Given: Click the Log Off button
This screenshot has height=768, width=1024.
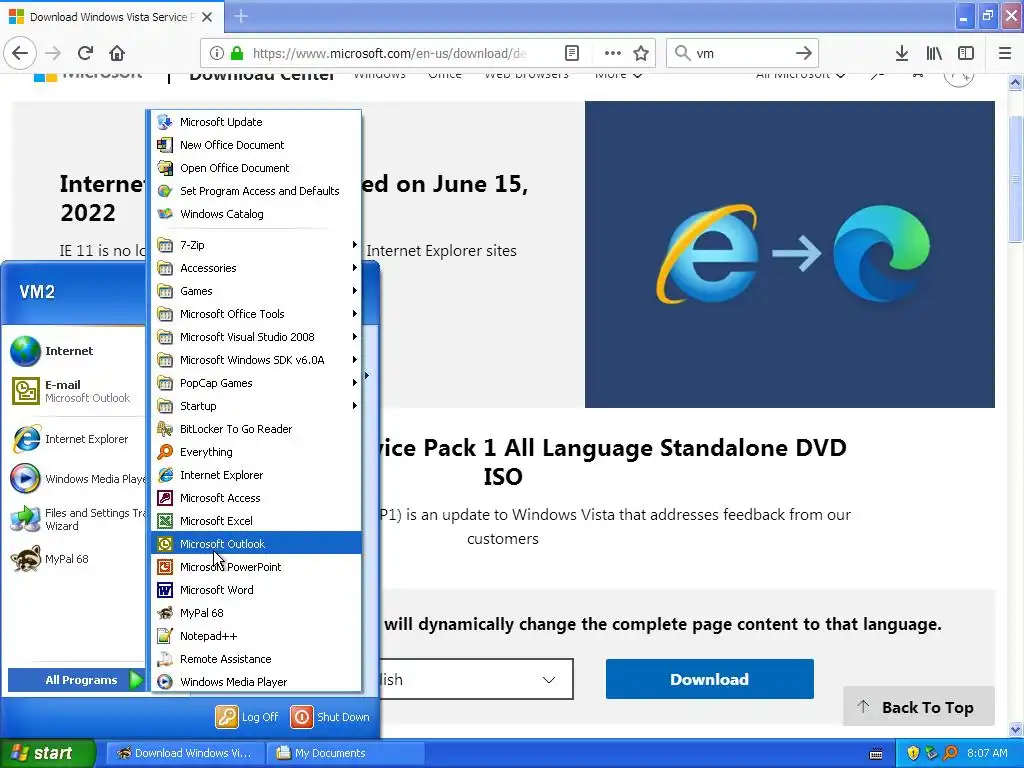Looking at the screenshot, I should pos(247,716).
